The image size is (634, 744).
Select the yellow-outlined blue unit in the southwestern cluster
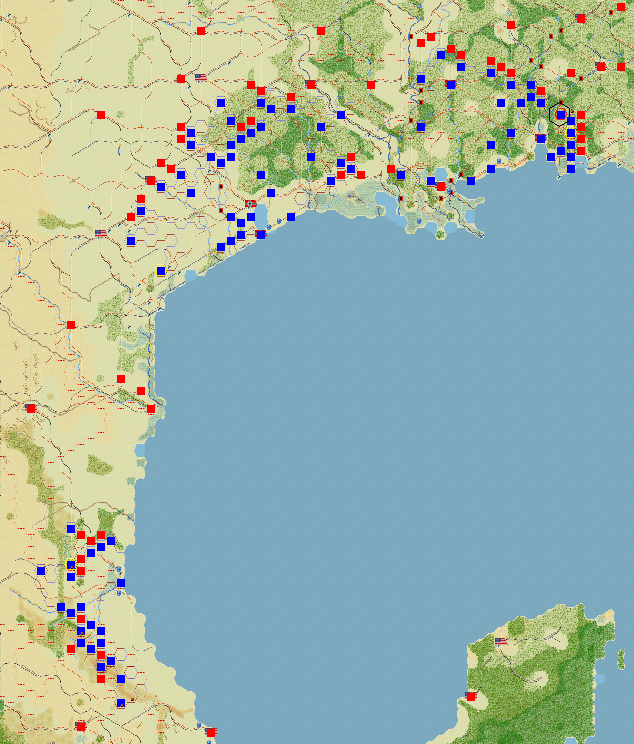click(71, 565)
